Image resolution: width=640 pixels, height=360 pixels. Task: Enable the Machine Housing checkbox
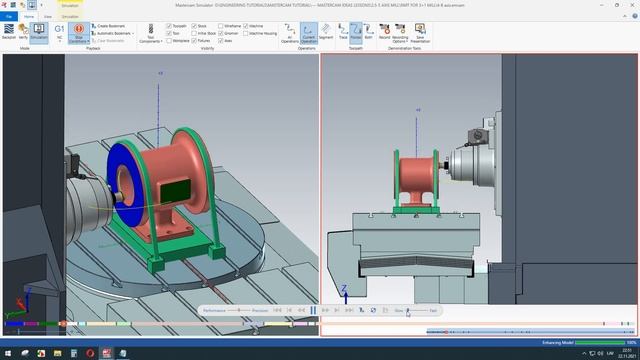[246, 33]
